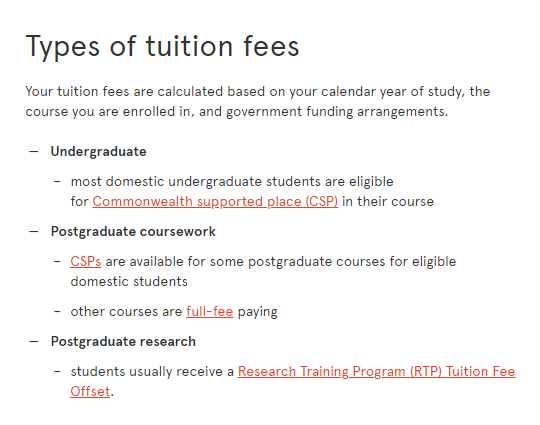Click the text 'most domestic undergraduate students are eligible'
This screenshot has width=540, height=425.
click(x=232, y=182)
